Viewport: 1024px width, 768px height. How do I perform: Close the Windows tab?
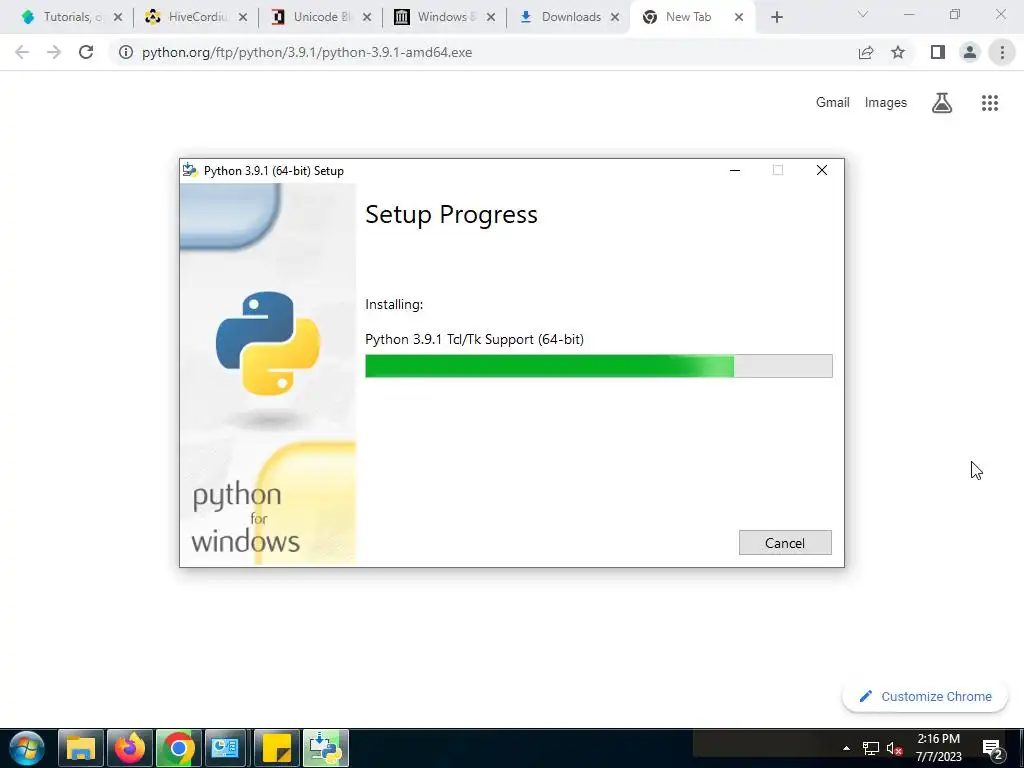[x=491, y=18]
